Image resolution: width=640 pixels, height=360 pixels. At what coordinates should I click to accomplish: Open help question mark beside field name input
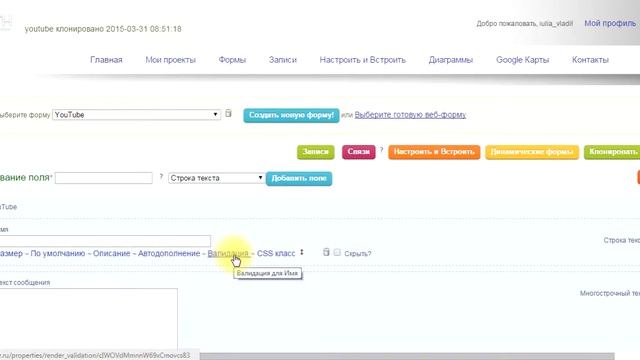(161, 177)
